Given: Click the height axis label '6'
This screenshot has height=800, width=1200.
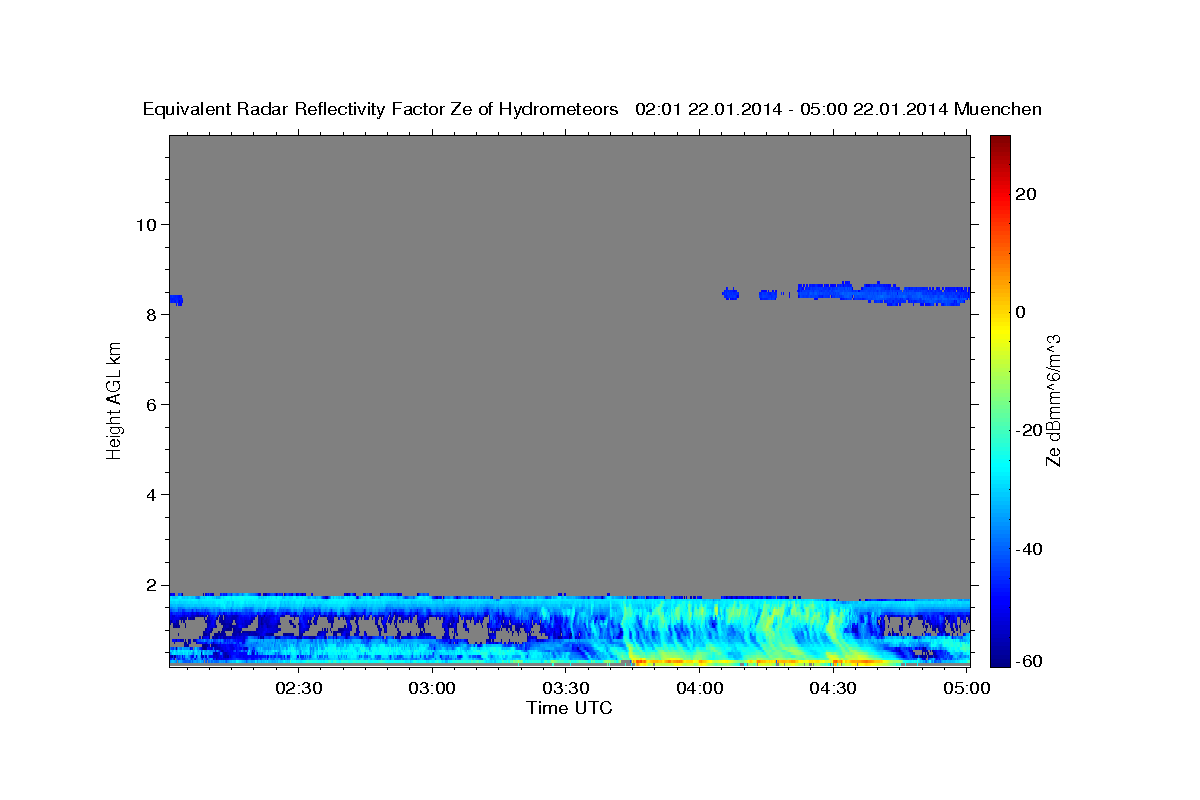Looking at the screenshot, I should point(149,404).
